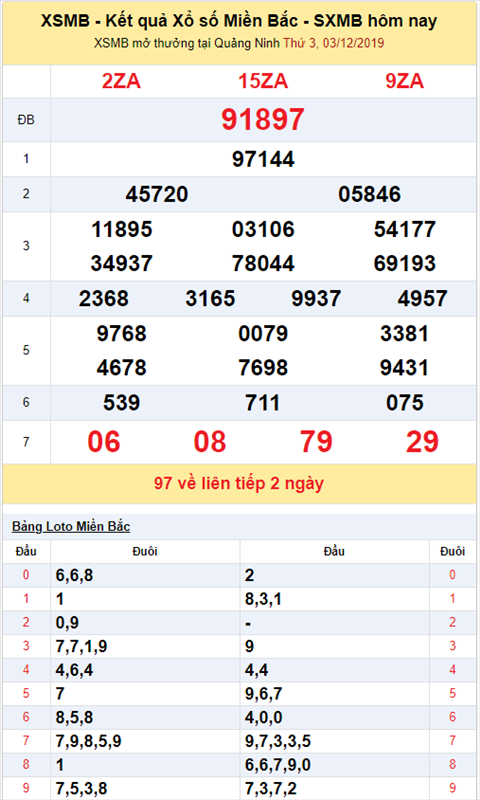This screenshot has height=800, width=480.
Task: Click the first prize number 97144
Action: 263,159
